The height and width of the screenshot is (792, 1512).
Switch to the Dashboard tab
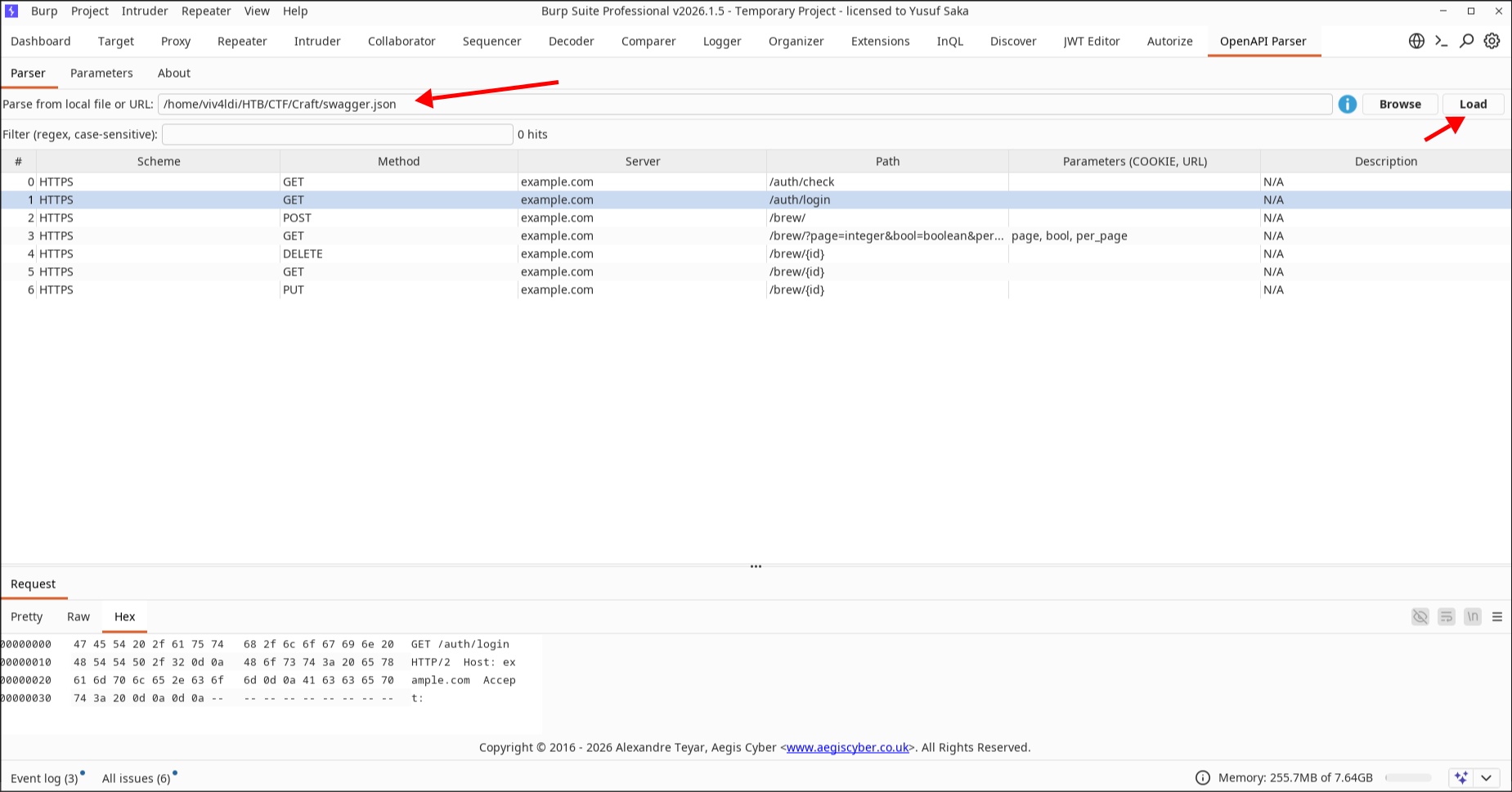(x=41, y=41)
